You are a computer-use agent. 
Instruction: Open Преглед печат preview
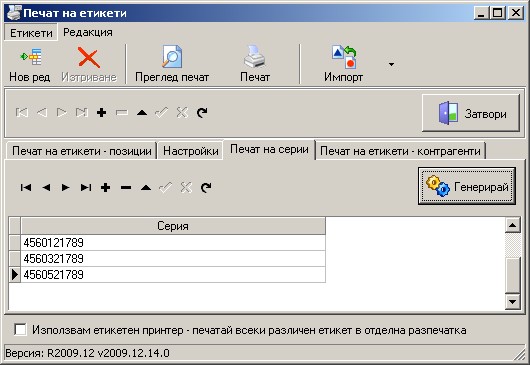(172, 64)
